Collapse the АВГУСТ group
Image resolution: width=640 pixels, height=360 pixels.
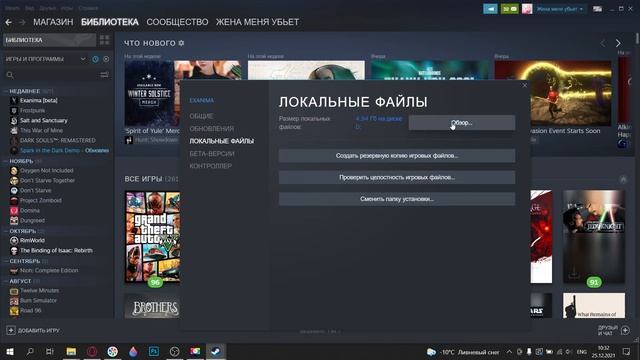click(x=6, y=281)
